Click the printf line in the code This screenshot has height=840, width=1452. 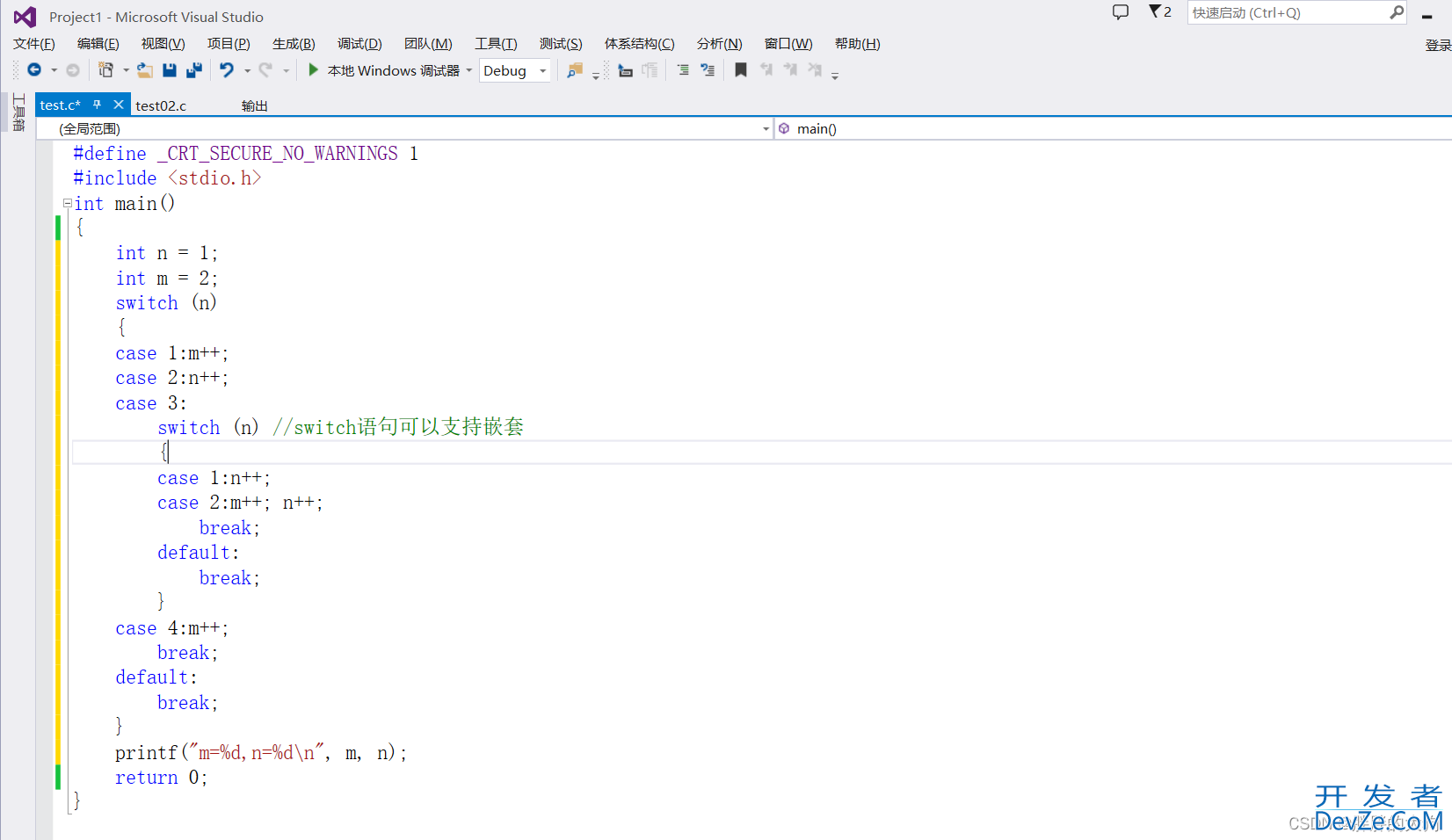click(x=261, y=753)
